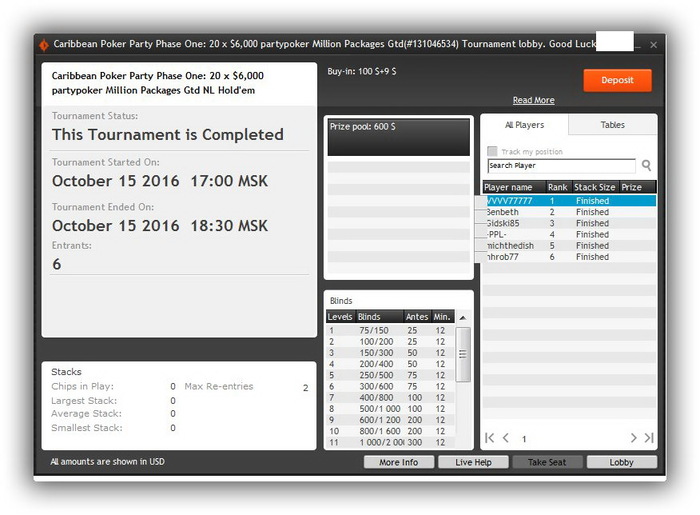
Task: Select blinds level 4 row 200/400
Action: click(x=391, y=364)
